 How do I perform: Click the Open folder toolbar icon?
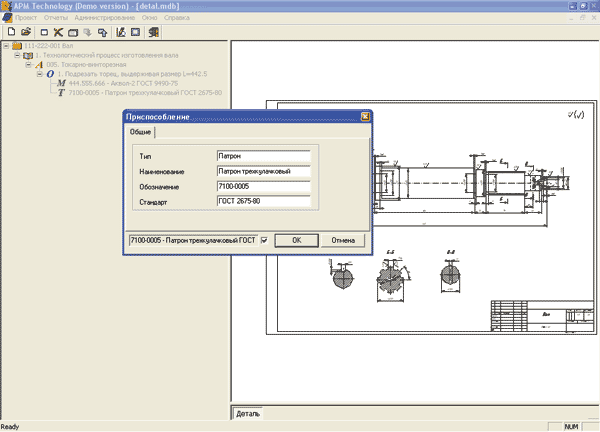pos(25,32)
